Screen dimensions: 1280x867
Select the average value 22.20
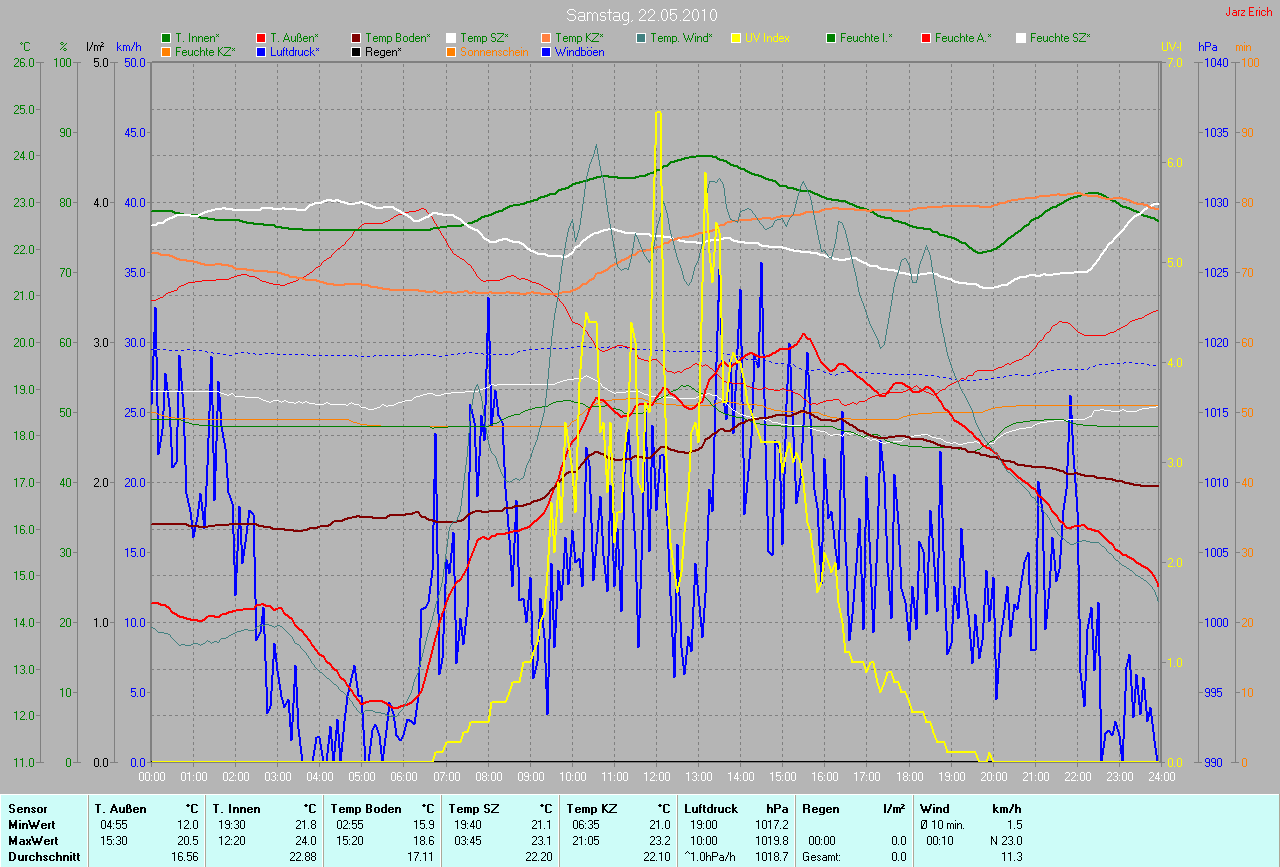[x=538, y=857]
